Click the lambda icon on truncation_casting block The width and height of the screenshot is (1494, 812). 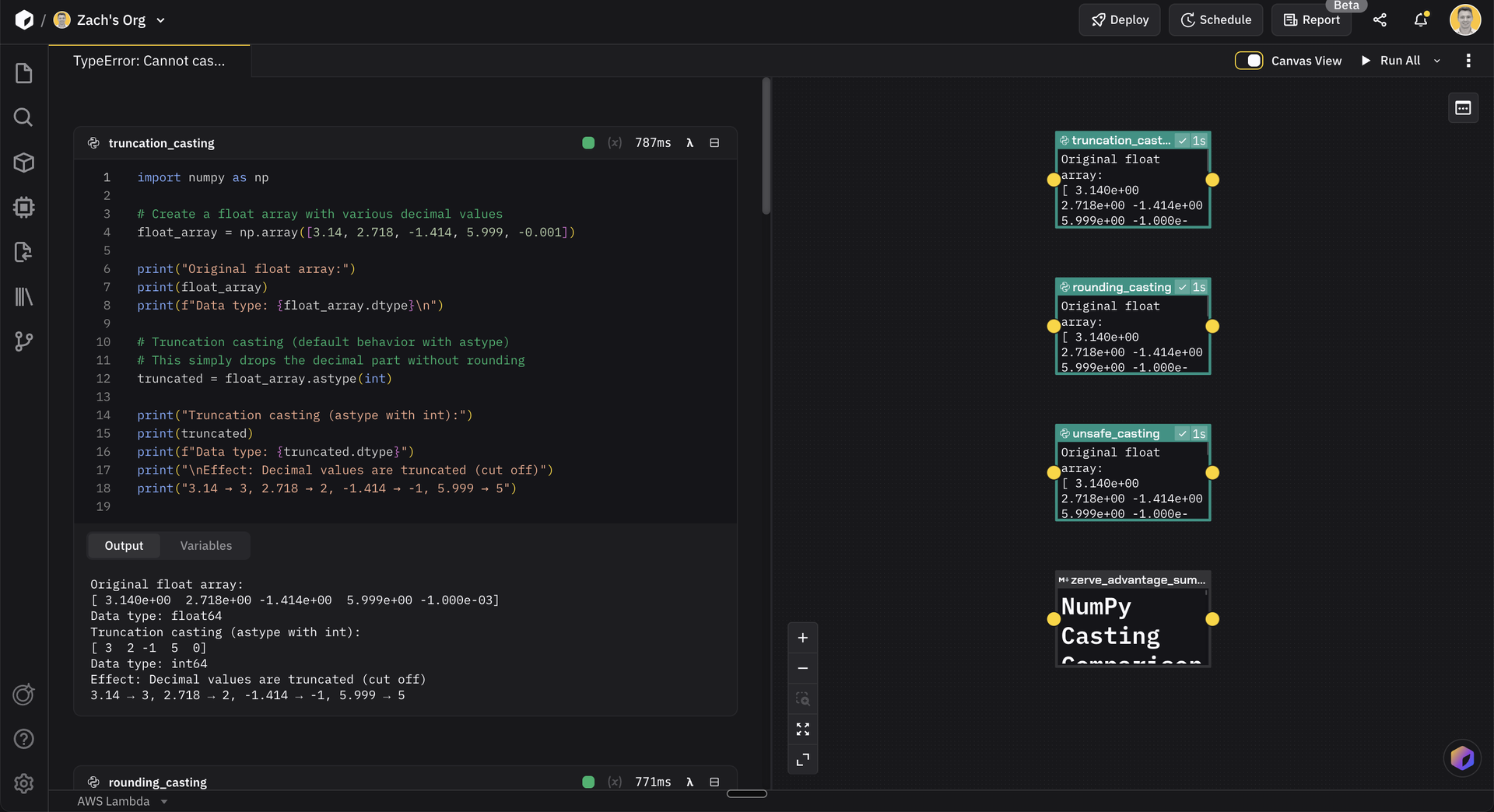tap(689, 143)
